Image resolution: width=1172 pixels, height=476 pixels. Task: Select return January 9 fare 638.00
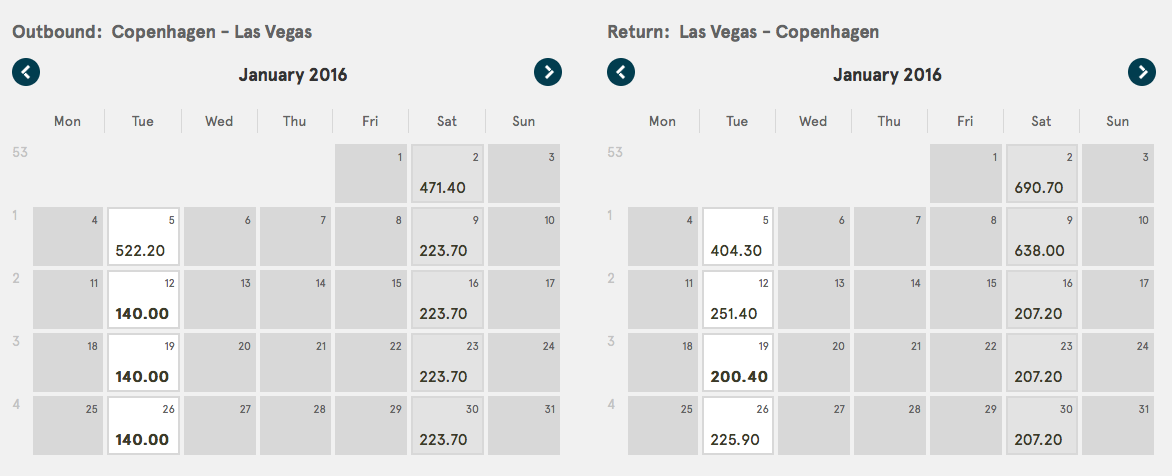pos(1042,237)
